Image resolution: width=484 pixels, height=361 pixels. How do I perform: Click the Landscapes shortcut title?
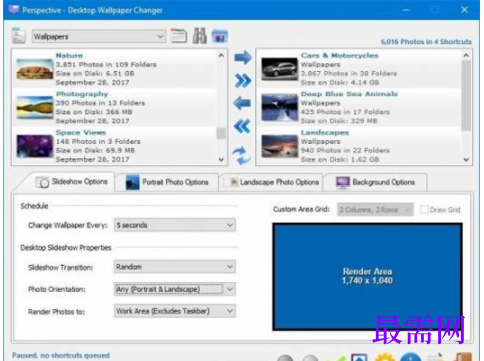325,132
